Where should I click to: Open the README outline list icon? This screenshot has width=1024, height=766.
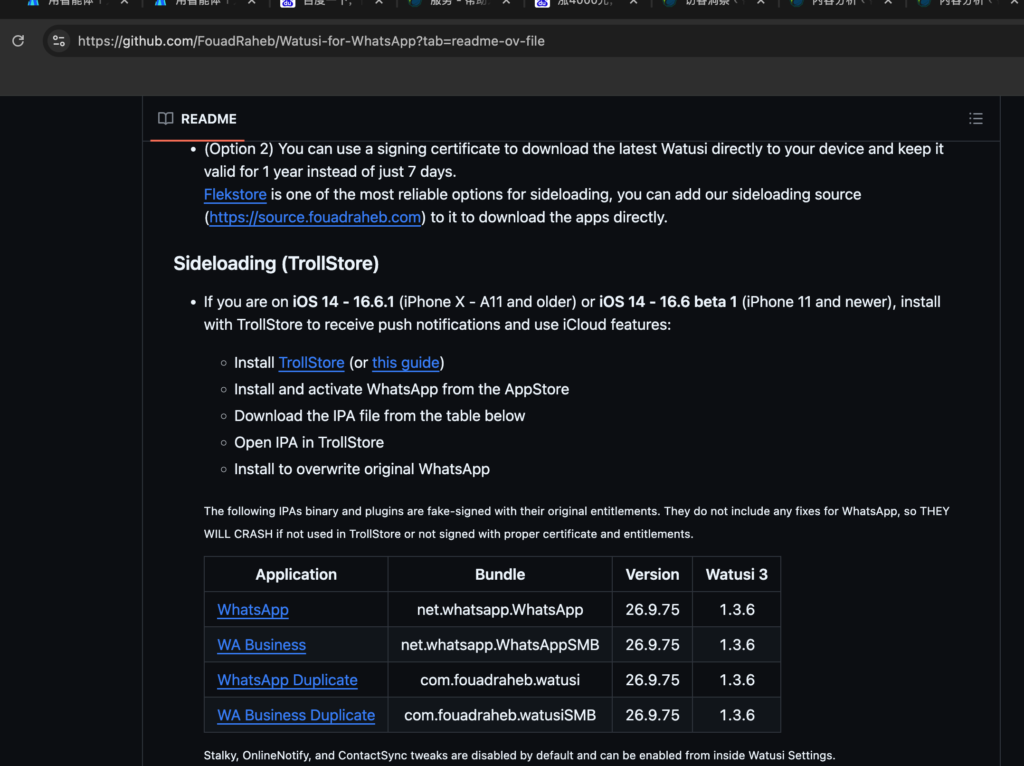pyautogui.click(x=975, y=119)
